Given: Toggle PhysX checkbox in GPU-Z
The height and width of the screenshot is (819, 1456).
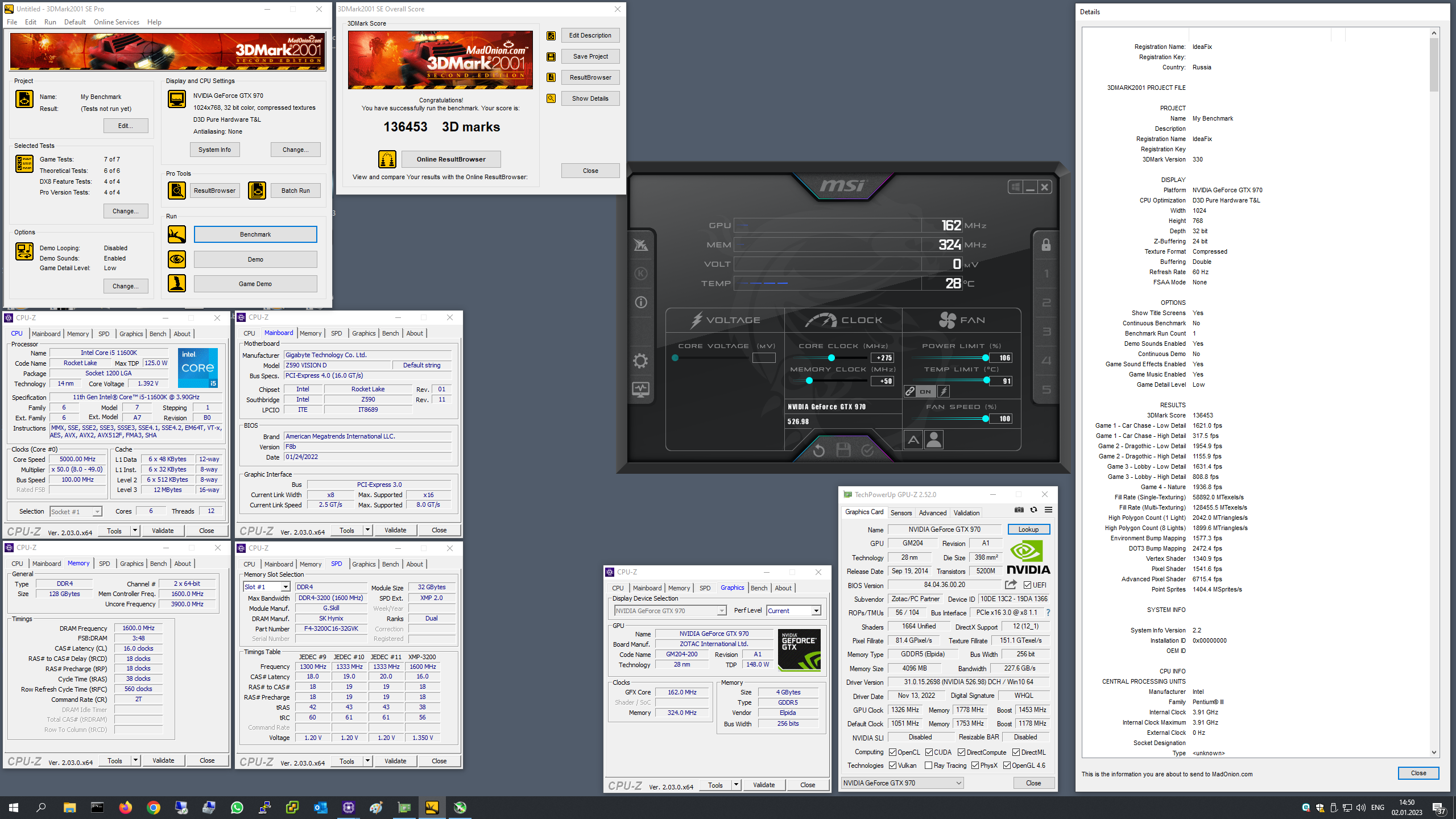Looking at the screenshot, I should 975,766.
